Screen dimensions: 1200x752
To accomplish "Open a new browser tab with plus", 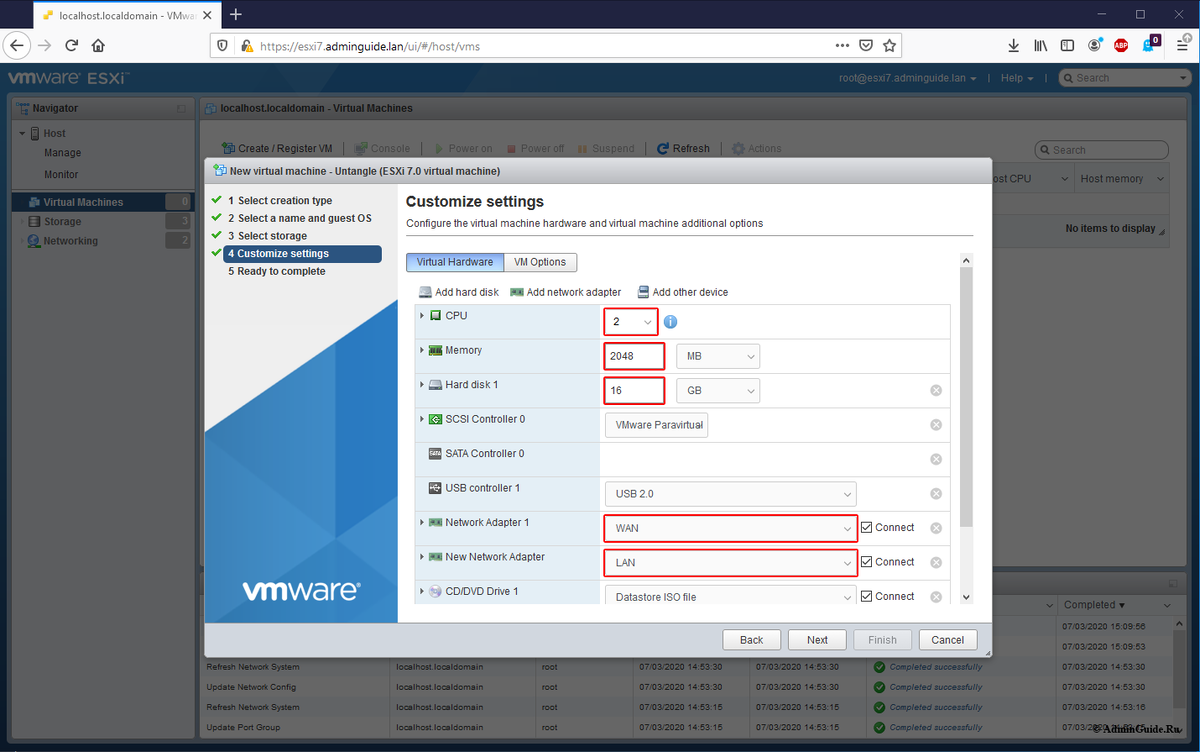I will 236,14.
